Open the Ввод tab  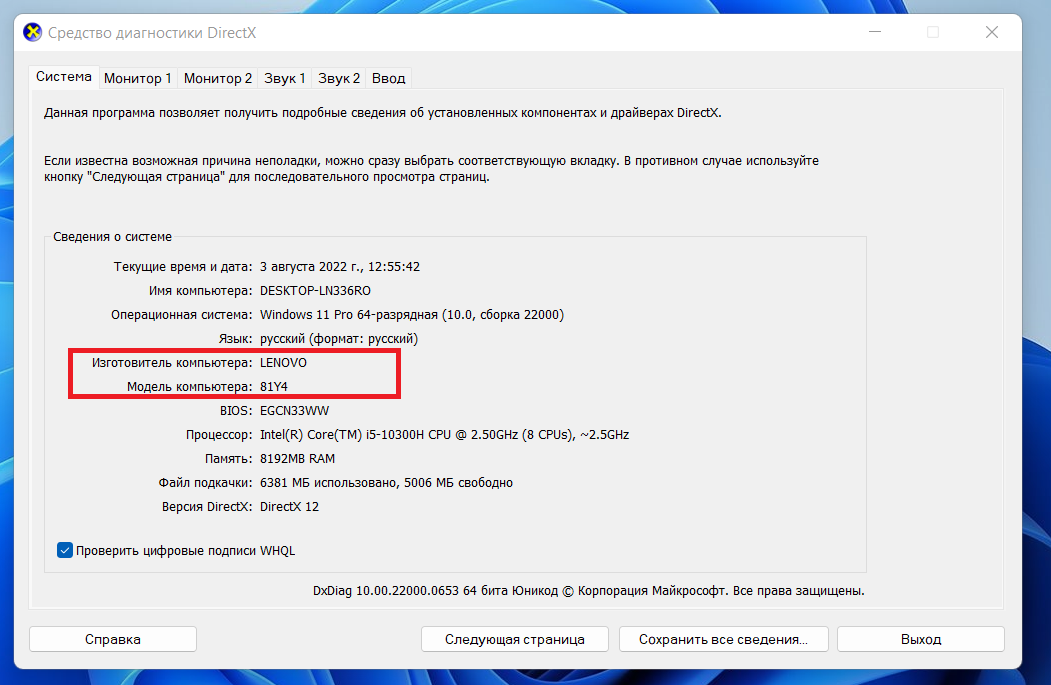389,78
